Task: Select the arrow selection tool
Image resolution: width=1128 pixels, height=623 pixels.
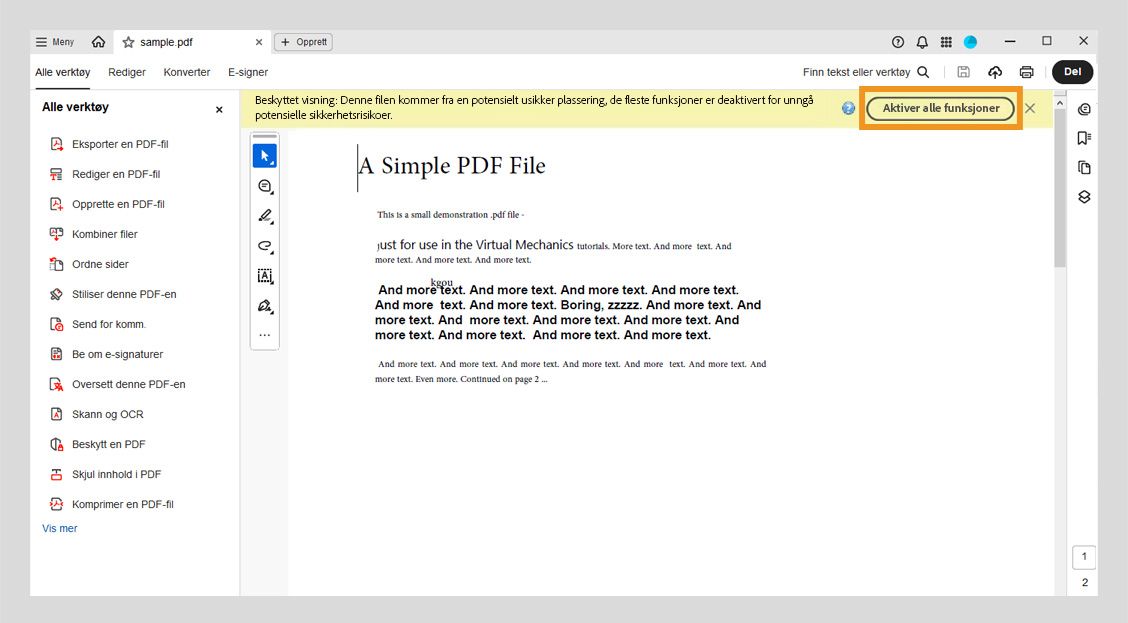Action: tap(265, 156)
